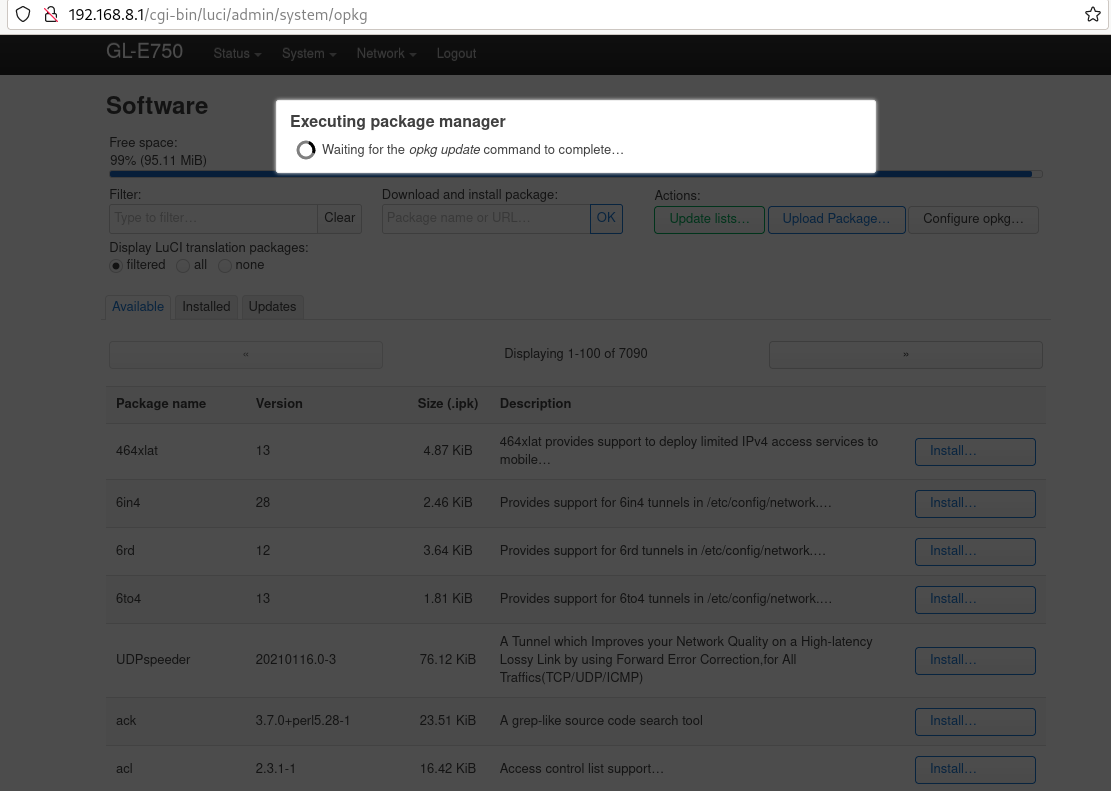Open the System dropdown menu

click(309, 54)
